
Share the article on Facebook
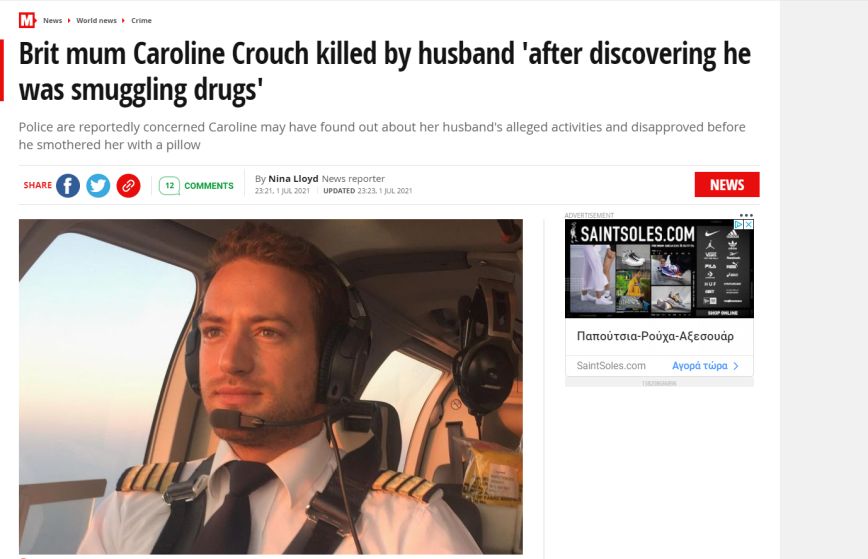(x=68, y=185)
